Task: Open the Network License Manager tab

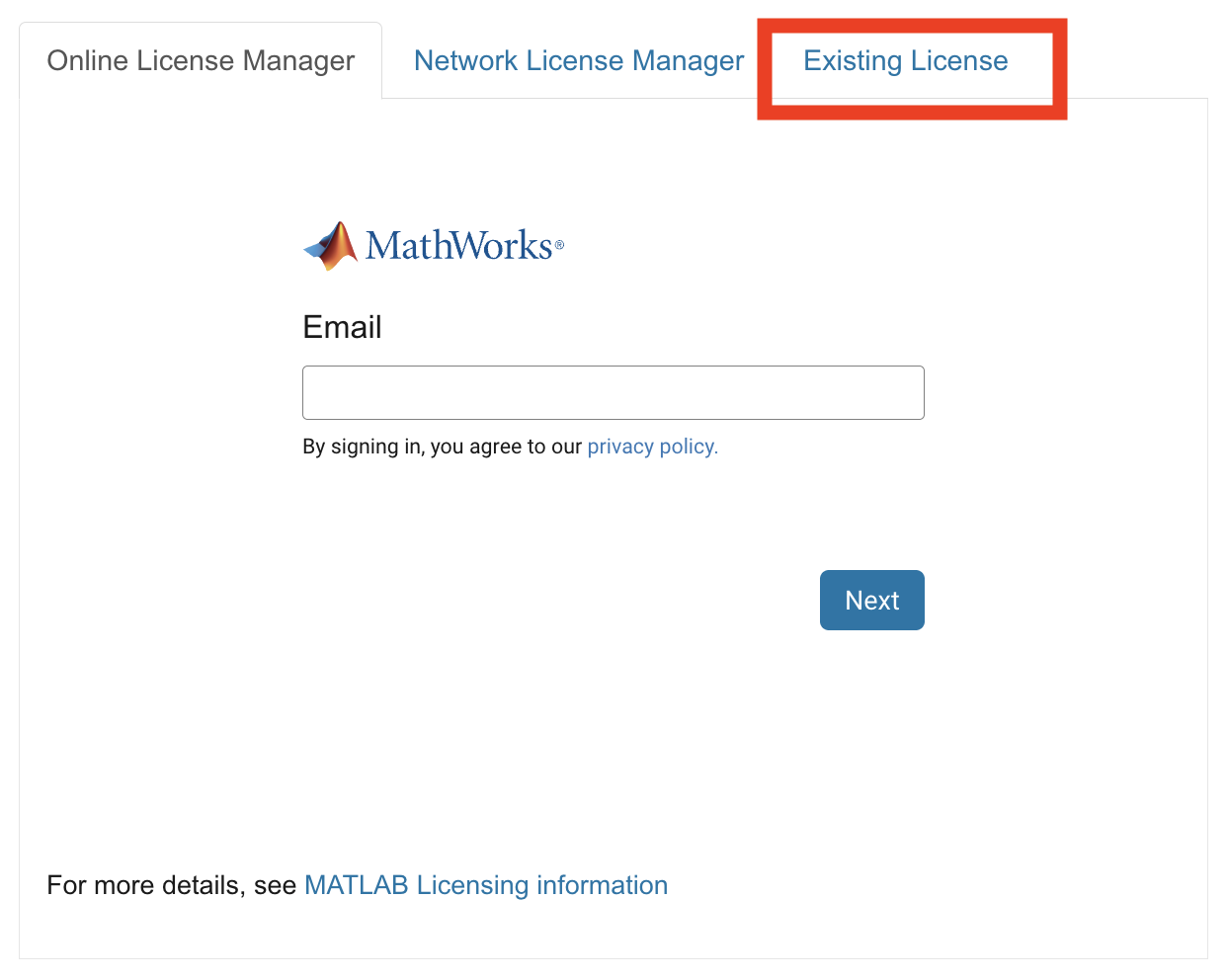Action: (579, 61)
